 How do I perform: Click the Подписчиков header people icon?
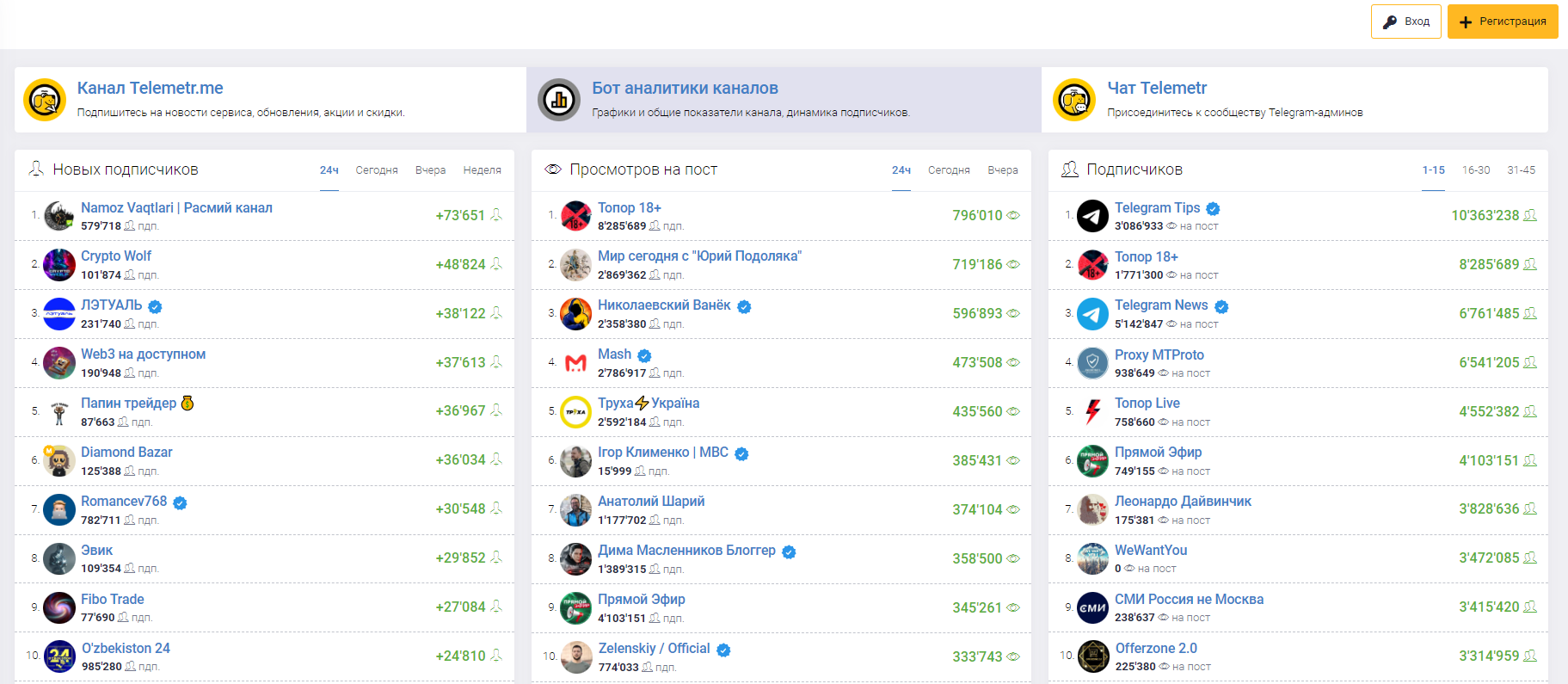point(1069,169)
